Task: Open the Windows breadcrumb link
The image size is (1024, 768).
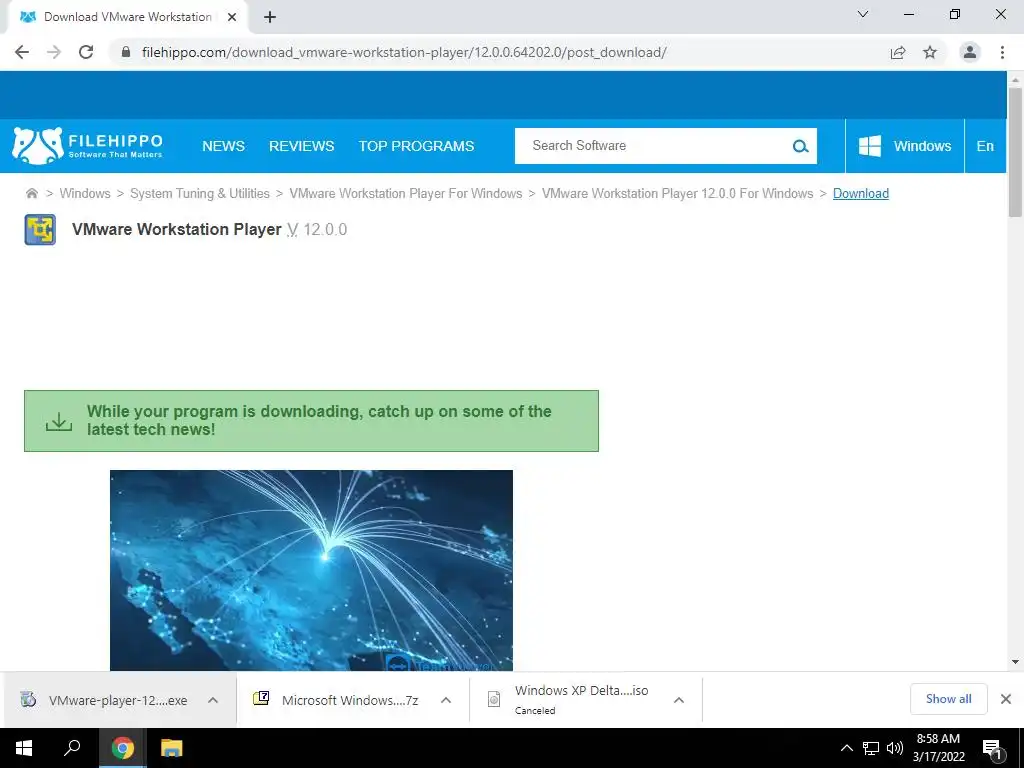Action: (x=85, y=193)
